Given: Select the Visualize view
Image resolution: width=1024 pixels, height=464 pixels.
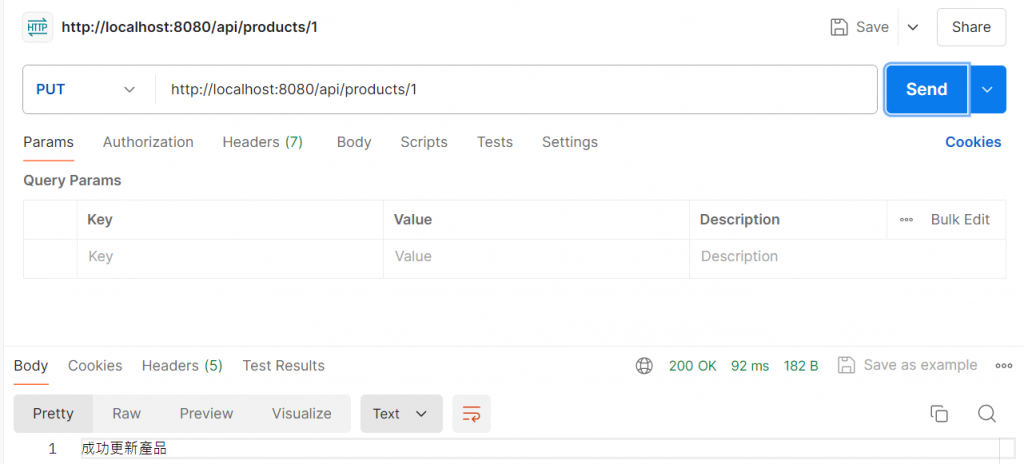Looking at the screenshot, I should point(302,414).
